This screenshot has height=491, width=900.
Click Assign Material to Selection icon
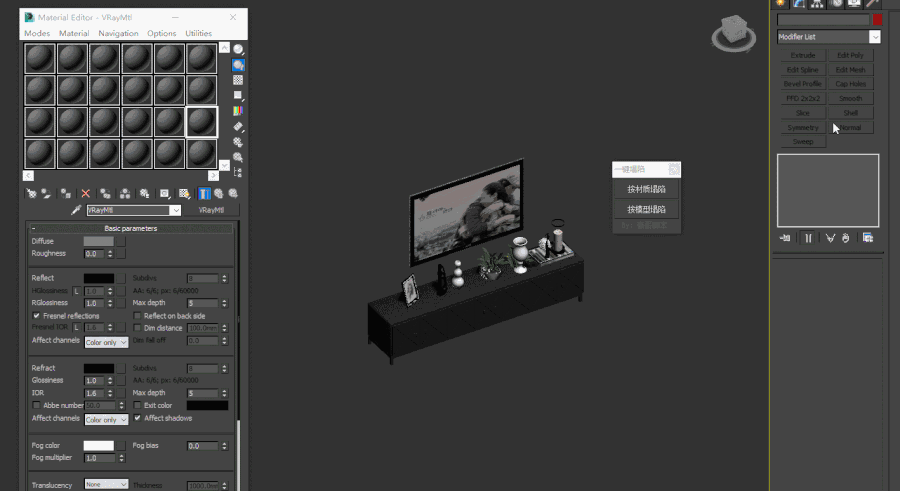click(66, 194)
